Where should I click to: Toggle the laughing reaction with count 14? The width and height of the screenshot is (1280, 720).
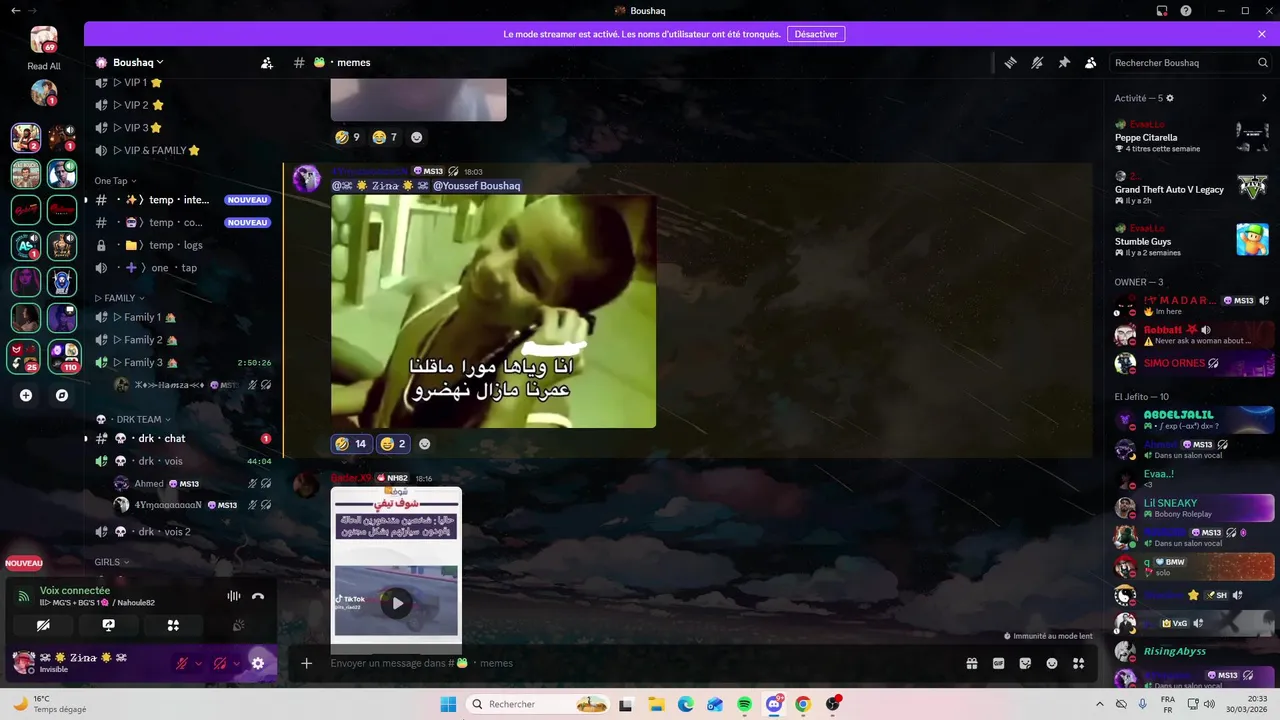point(350,444)
